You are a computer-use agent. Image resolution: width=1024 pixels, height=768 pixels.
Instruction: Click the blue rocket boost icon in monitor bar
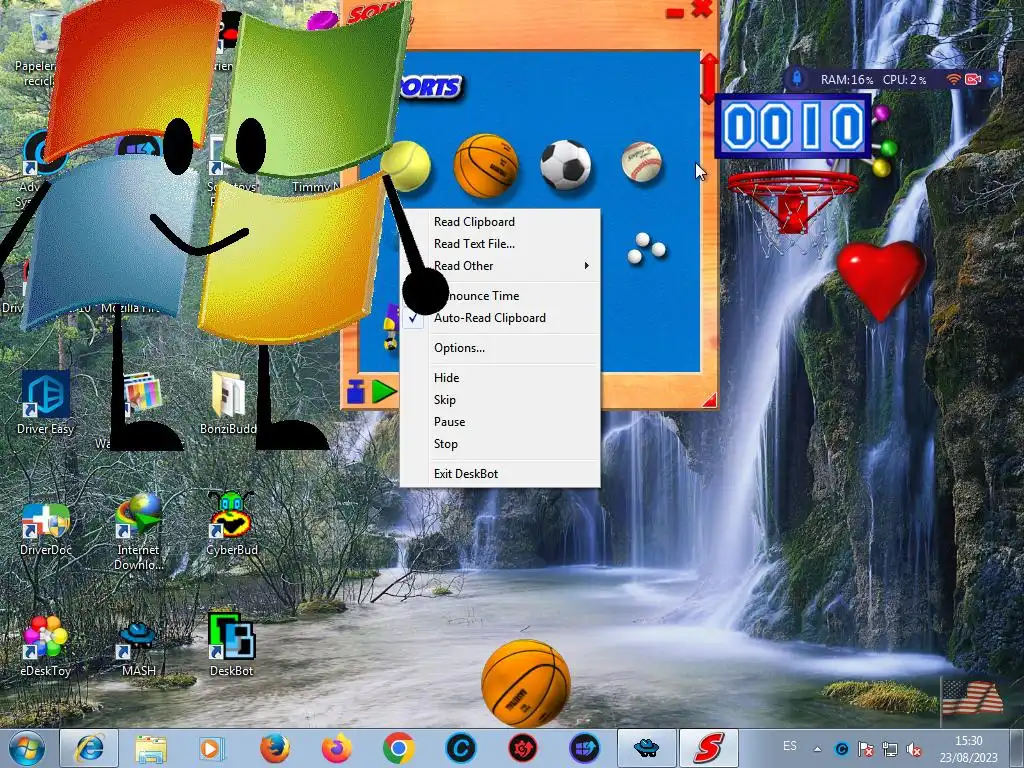[x=797, y=79]
